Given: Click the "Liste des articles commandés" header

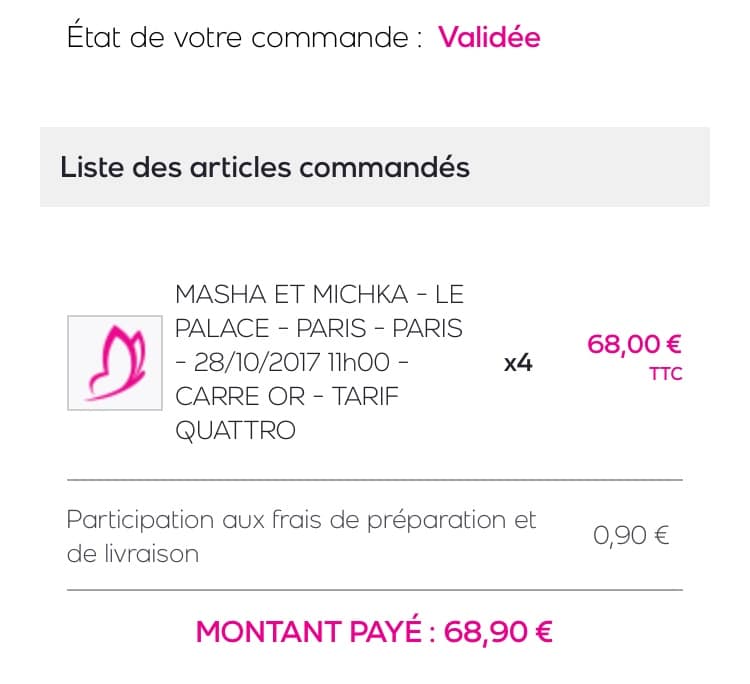Looking at the screenshot, I should pos(265,166).
